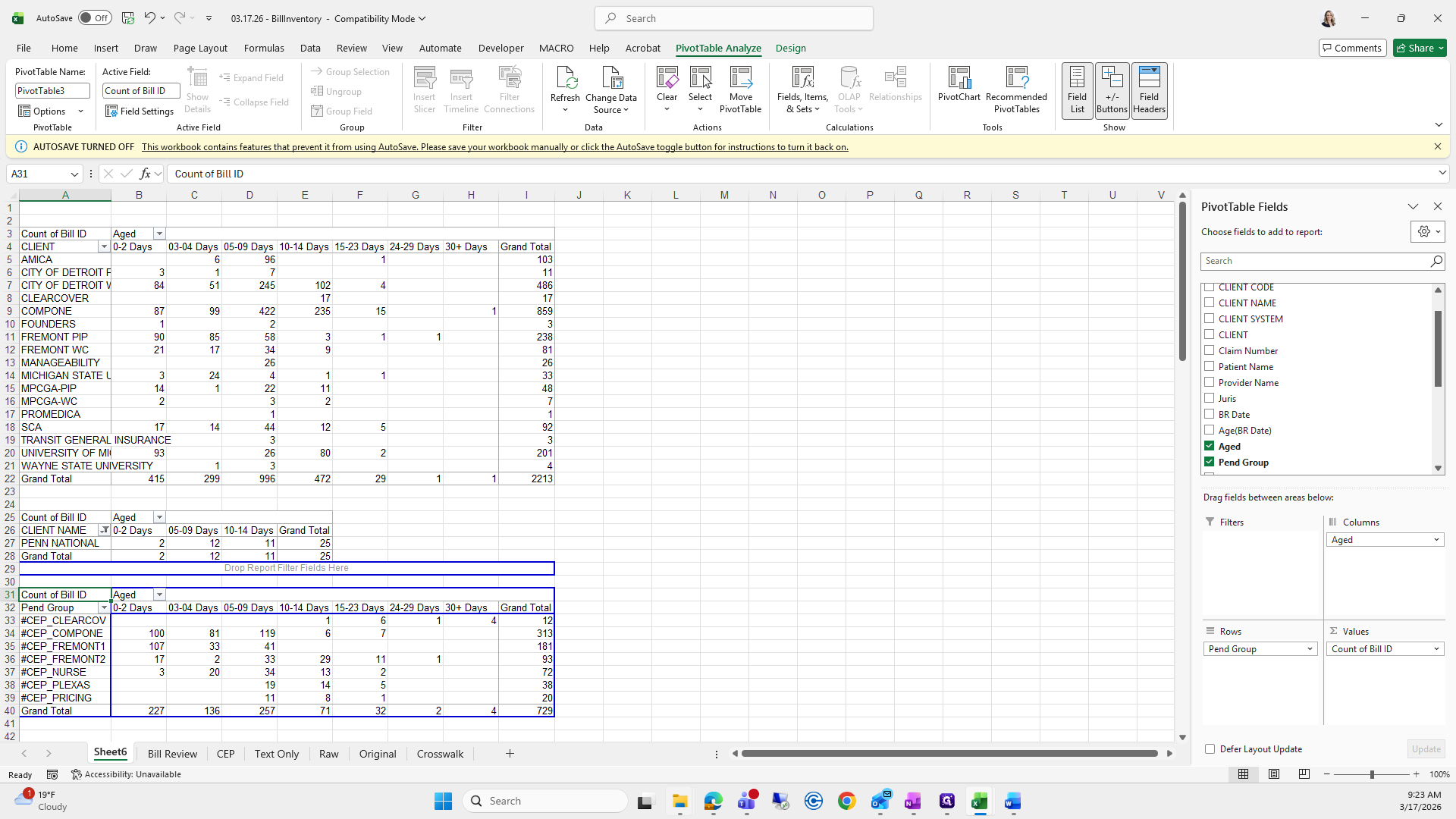Expand Count of Bill ID values dropdown

(x=1436, y=649)
